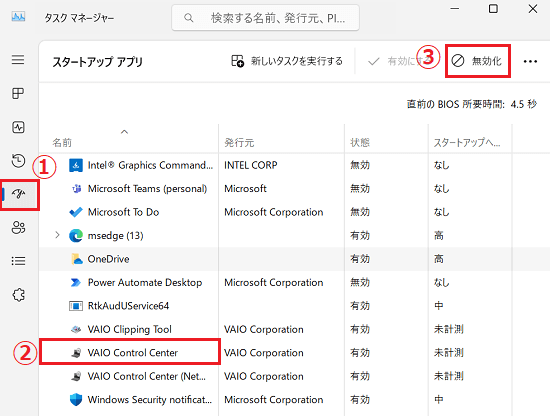
Task: Click the Microsoft Teams app icon
Action: tap(76, 189)
